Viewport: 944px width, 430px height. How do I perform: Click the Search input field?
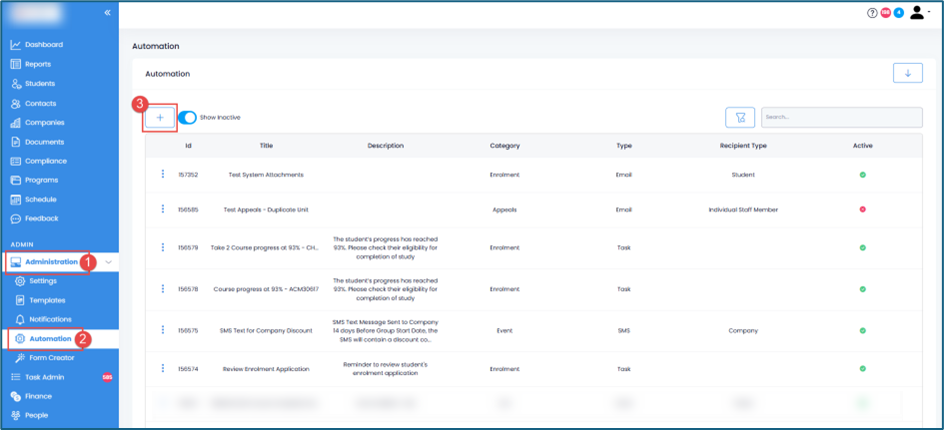click(x=841, y=117)
